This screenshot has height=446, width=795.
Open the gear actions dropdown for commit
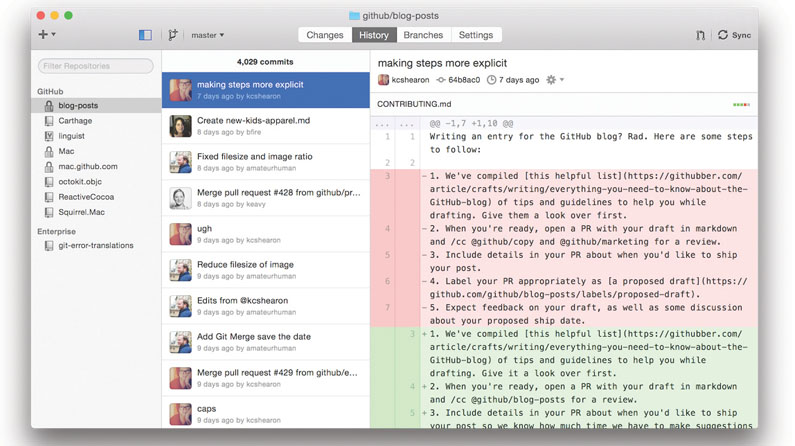555,80
